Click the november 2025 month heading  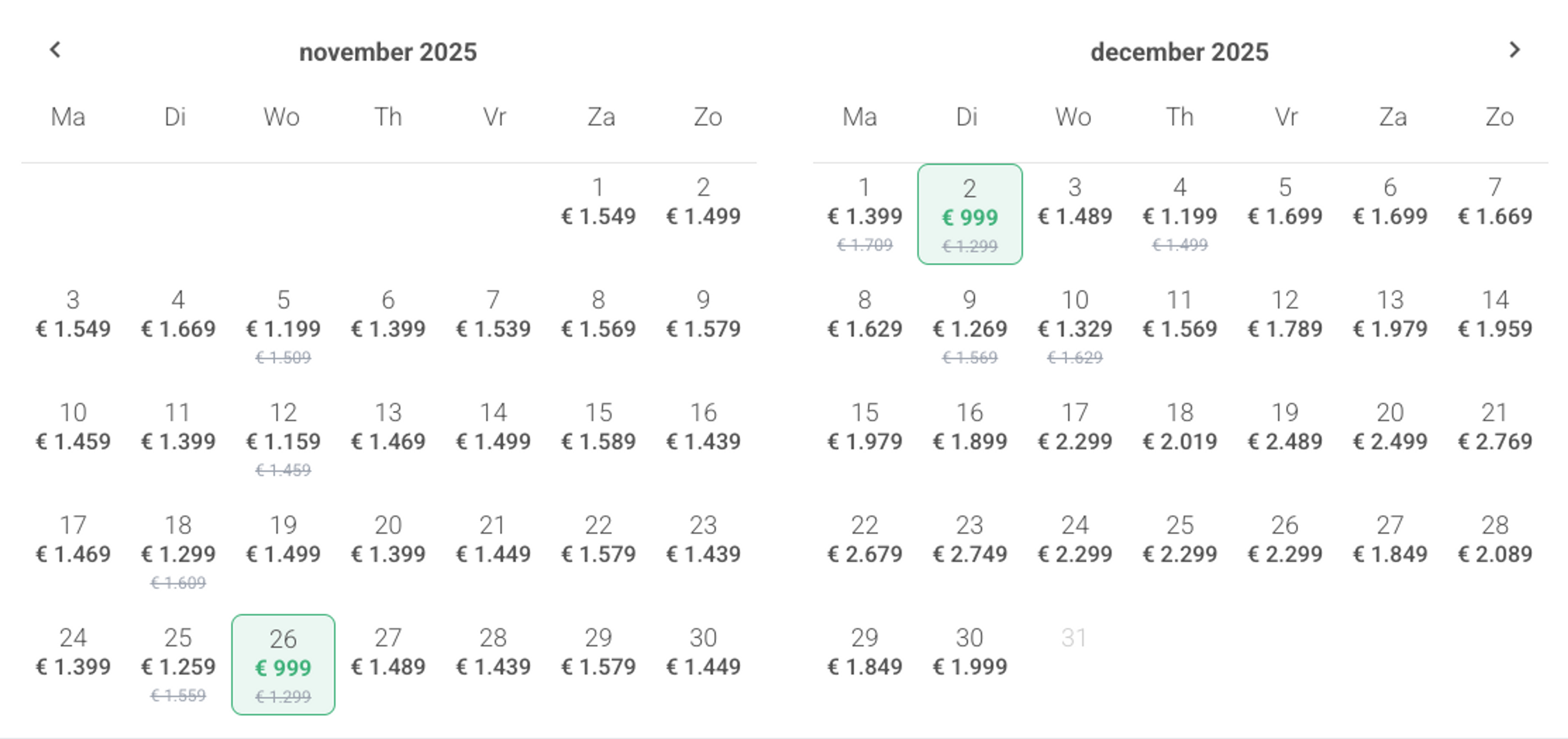(388, 52)
